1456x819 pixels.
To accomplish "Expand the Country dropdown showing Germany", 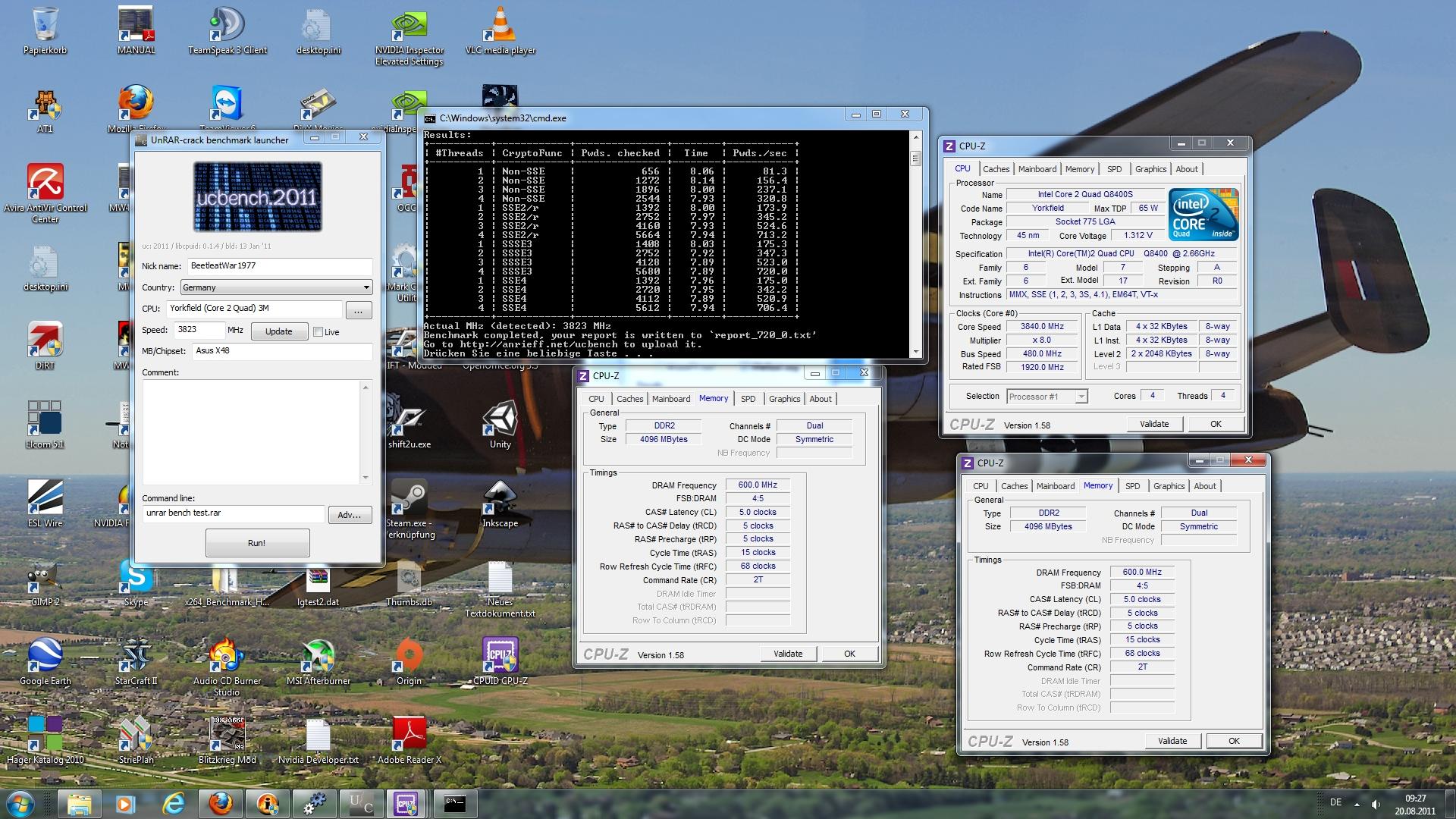I will click(276, 287).
